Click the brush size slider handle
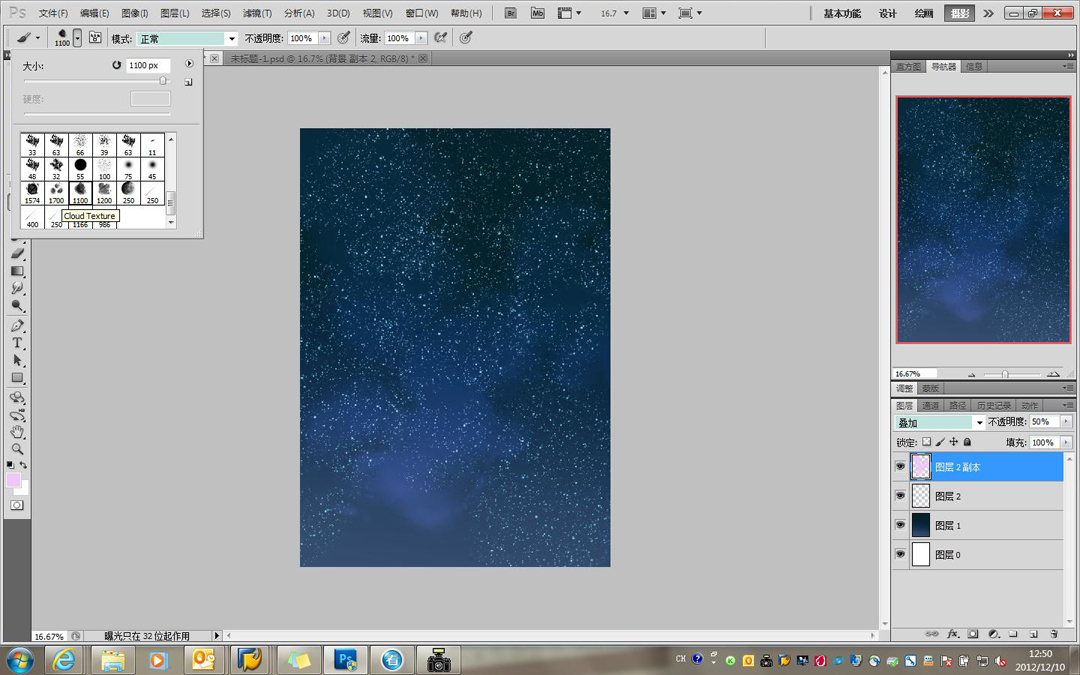The width and height of the screenshot is (1080, 675). [163, 81]
